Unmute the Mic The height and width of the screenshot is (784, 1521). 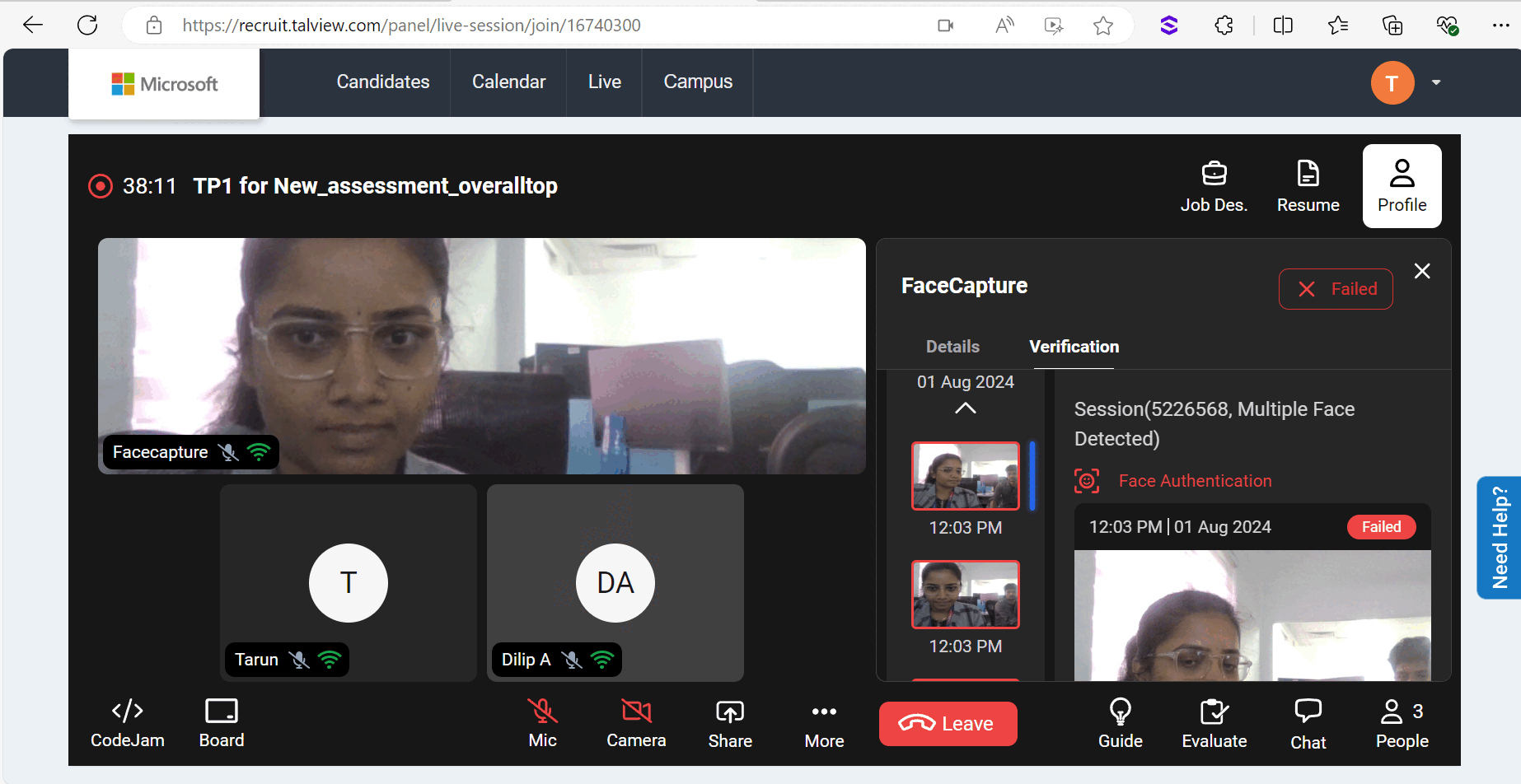click(x=542, y=723)
